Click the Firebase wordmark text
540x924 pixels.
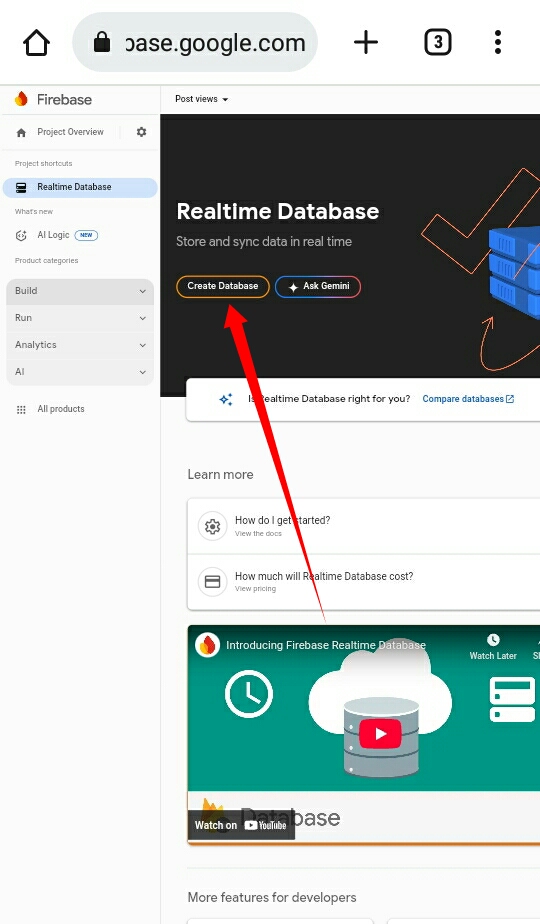click(x=64, y=100)
